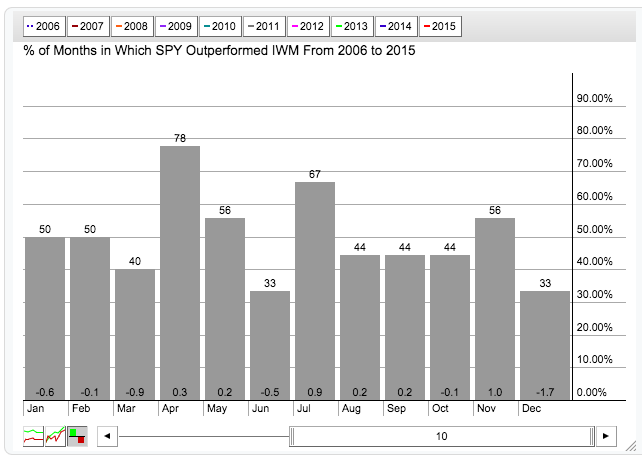The width and height of the screenshot is (642, 456).
Task: Click the resize grip in the chart corner
Action: click(x=631, y=447)
